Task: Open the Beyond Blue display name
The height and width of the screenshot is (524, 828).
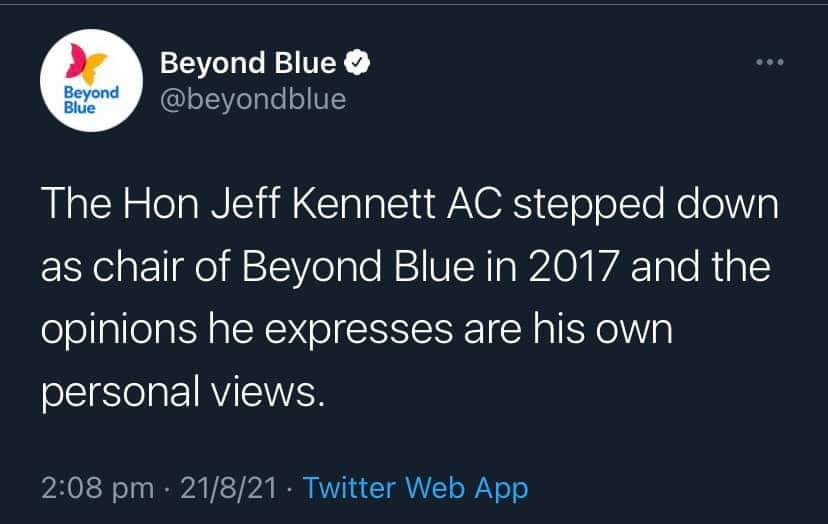Action: (248, 63)
